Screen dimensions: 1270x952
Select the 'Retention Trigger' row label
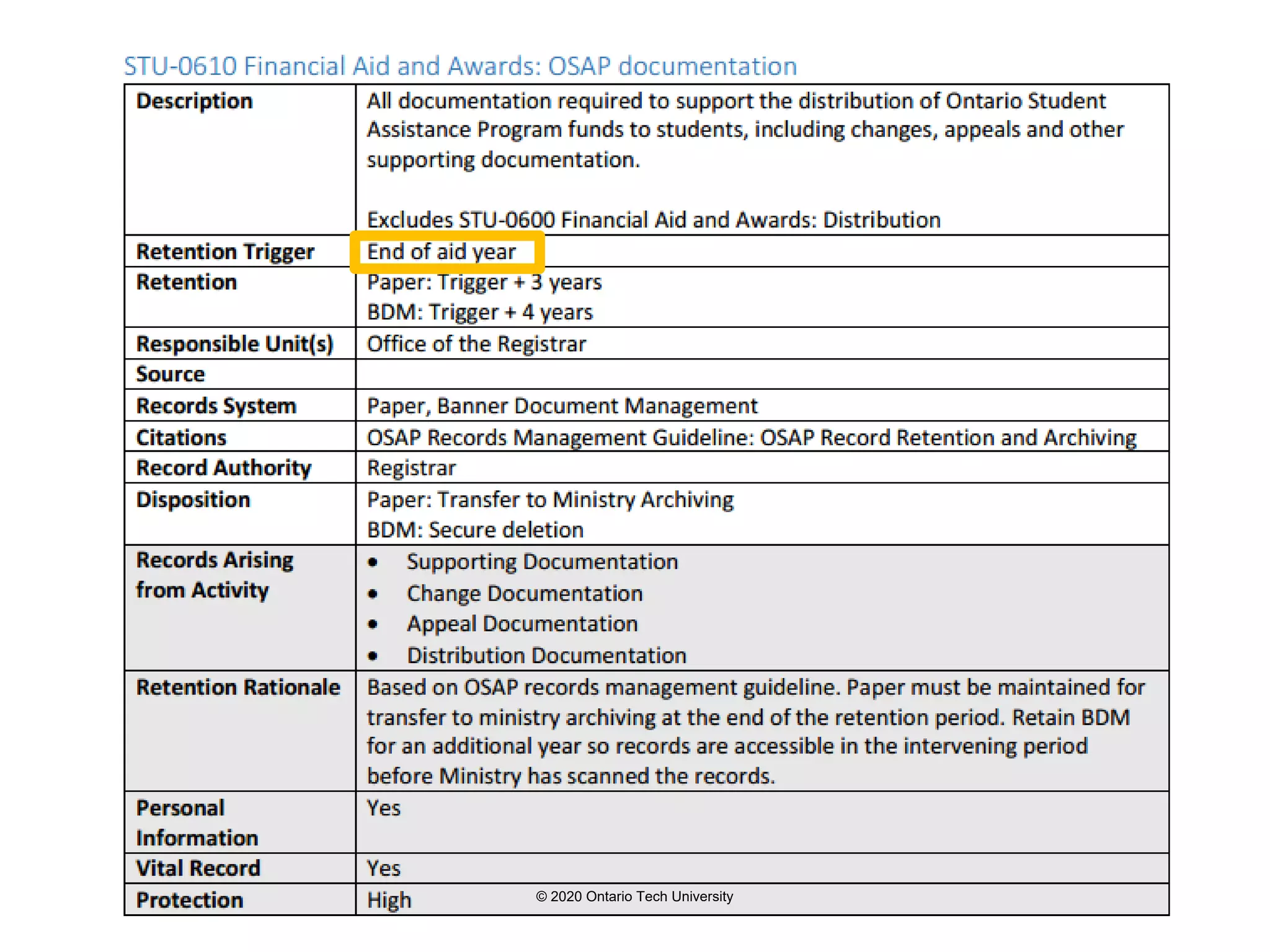[225, 252]
